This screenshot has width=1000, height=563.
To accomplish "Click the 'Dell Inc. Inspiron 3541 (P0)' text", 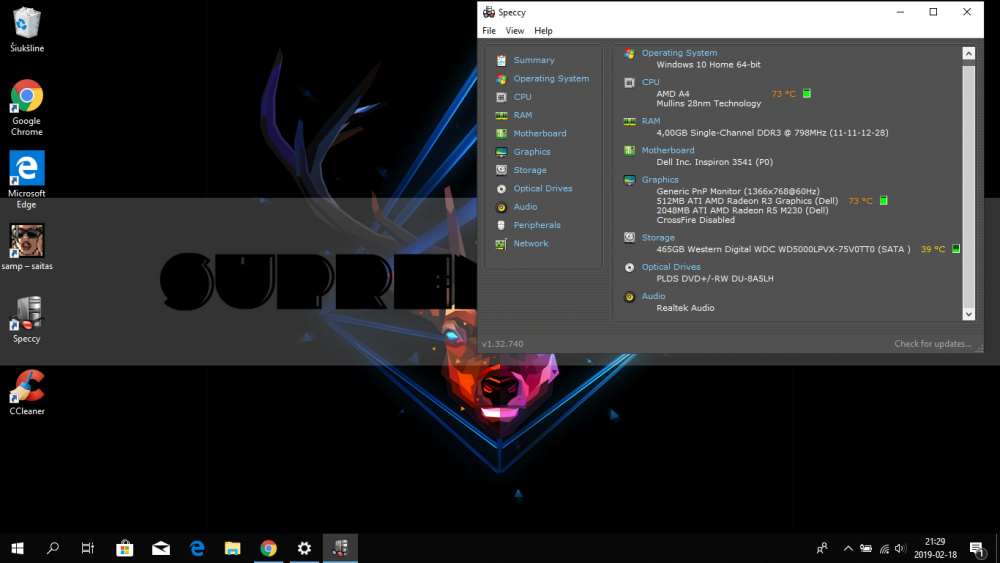I will 714,162.
